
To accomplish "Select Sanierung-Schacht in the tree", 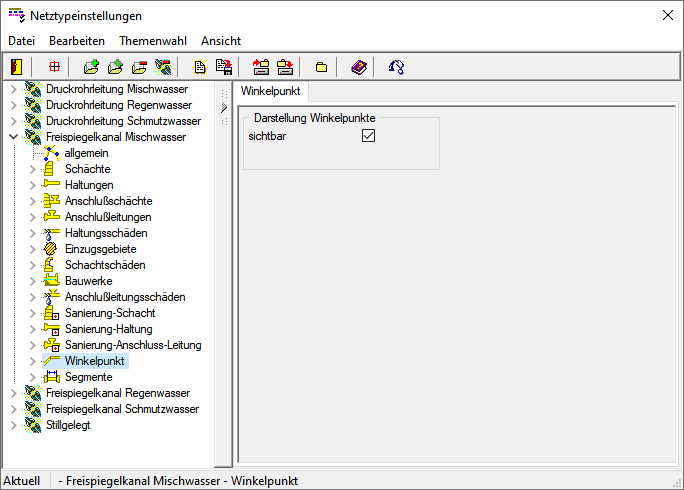I will point(110,313).
